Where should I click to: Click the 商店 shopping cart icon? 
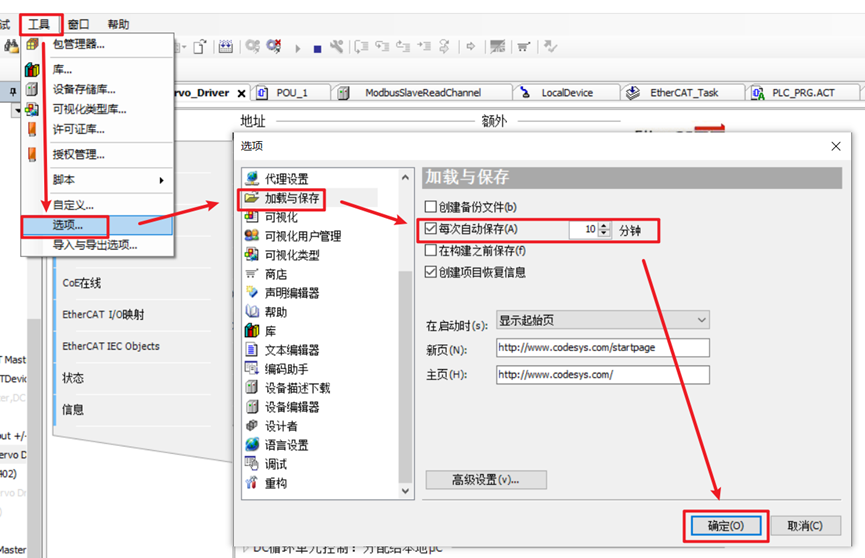tap(252, 274)
